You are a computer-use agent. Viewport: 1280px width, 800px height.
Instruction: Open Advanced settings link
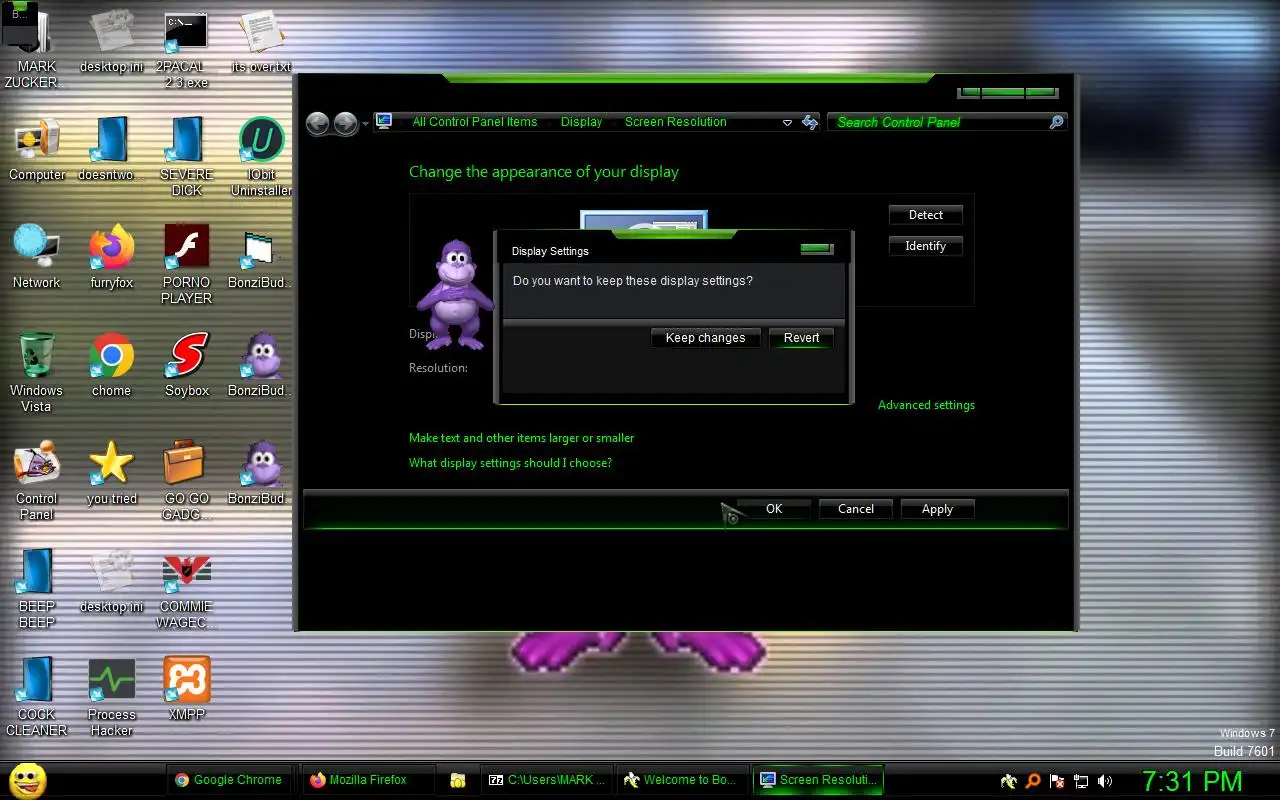click(x=926, y=405)
